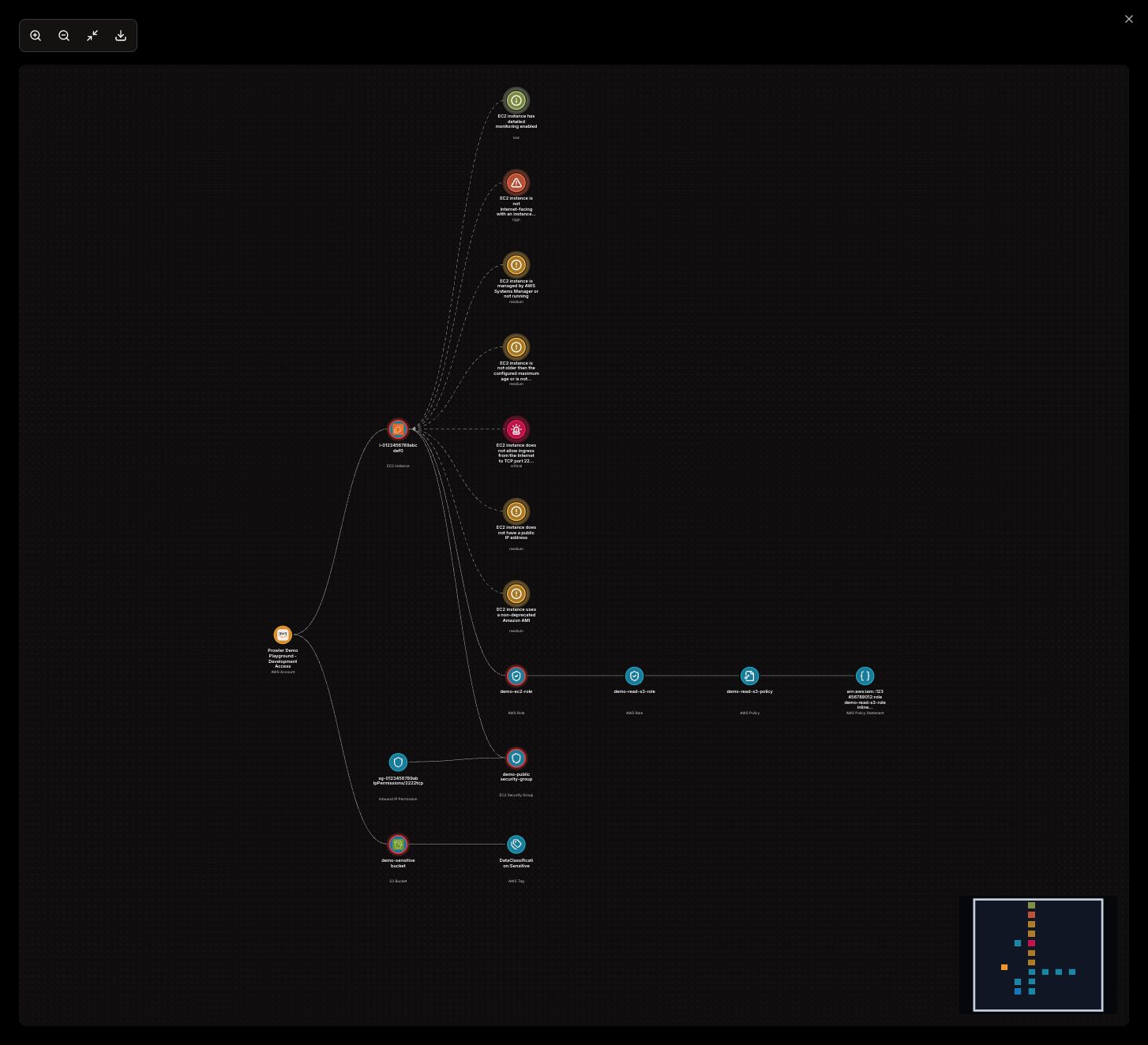
Task: Click the minimap viewport overview
Action: pos(1038,954)
